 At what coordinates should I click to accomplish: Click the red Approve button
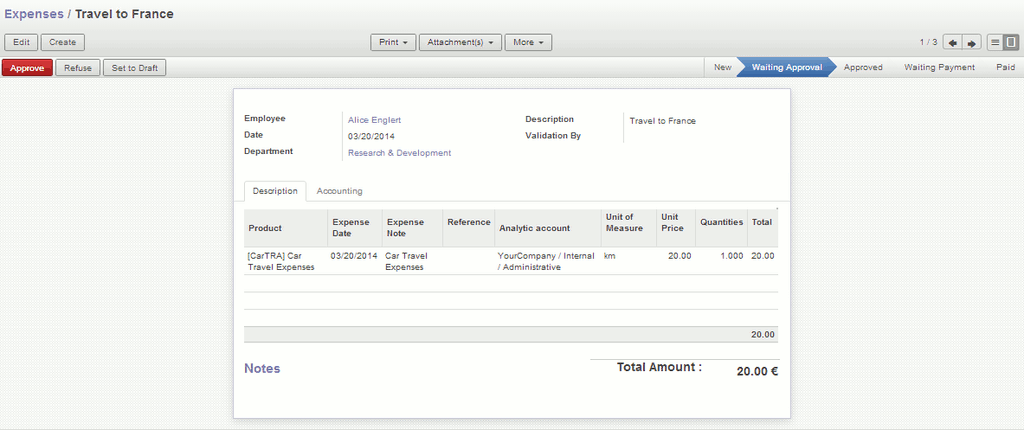click(27, 68)
